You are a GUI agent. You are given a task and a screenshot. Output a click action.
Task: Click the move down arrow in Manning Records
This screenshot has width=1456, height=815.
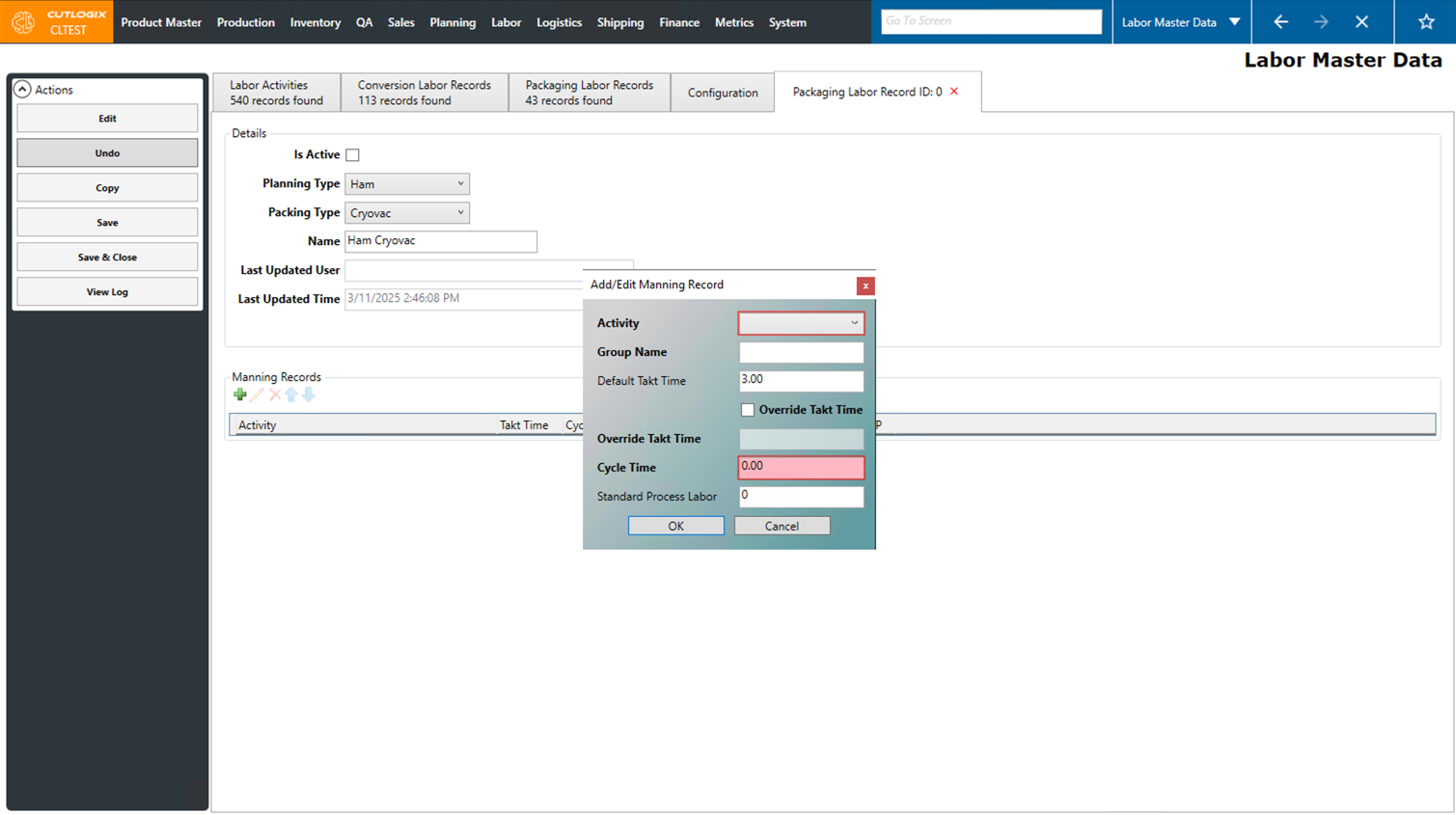[x=309, y=394]
